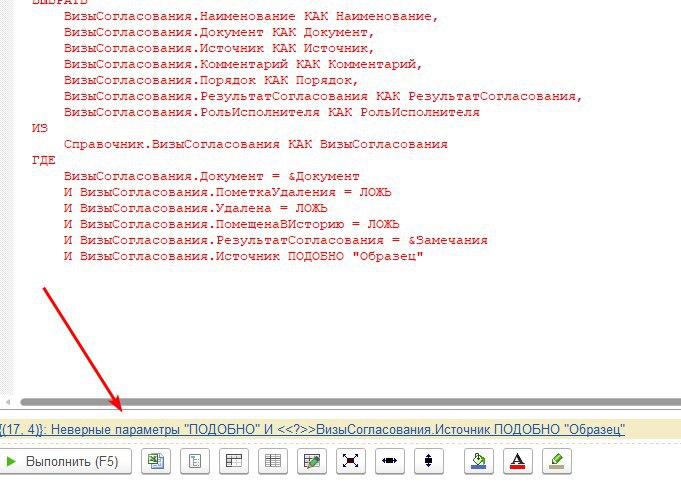
Task: Click the red text color 'A' icon
Action: (x=518, y=461)
